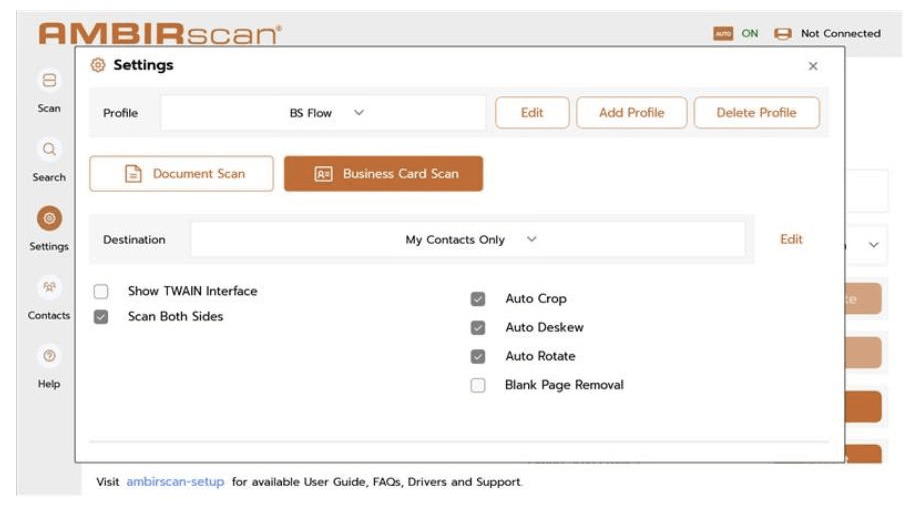Toggle the Auto Deskew checkbox
914x516 pixels.
coord(478,328)
